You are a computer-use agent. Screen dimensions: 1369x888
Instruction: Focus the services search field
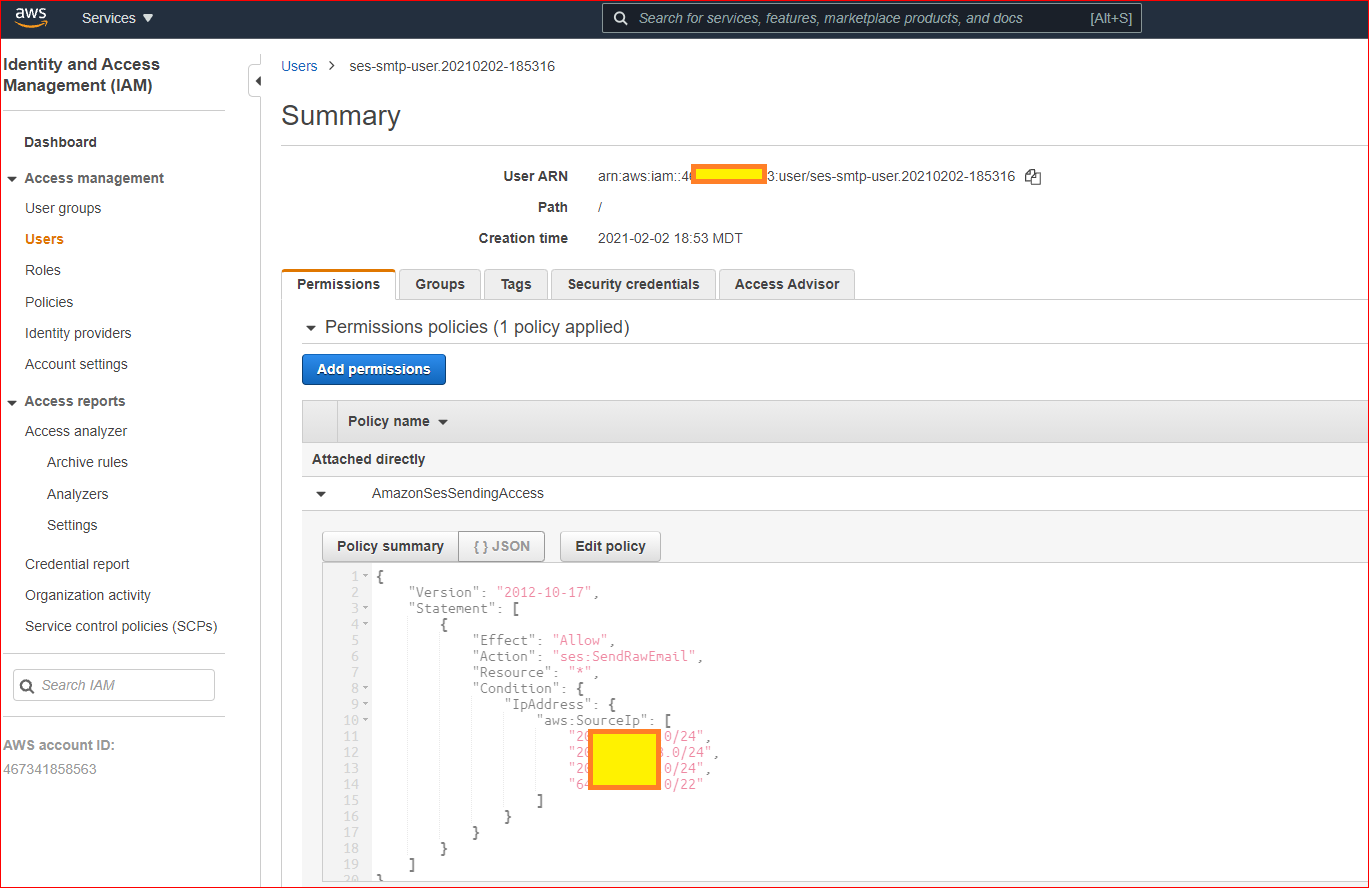(871, 18)
